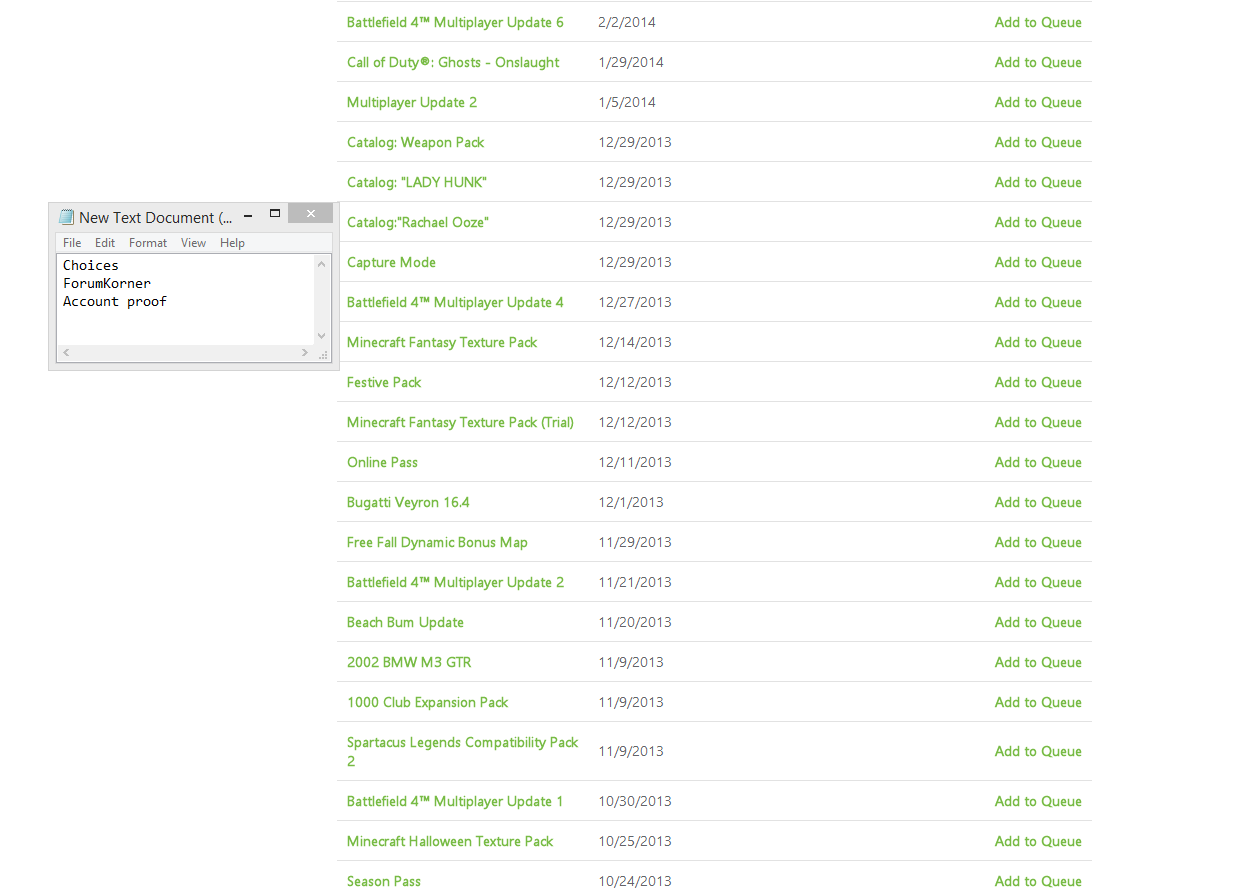Open the Help menu in Notepad

coord(232,243)
